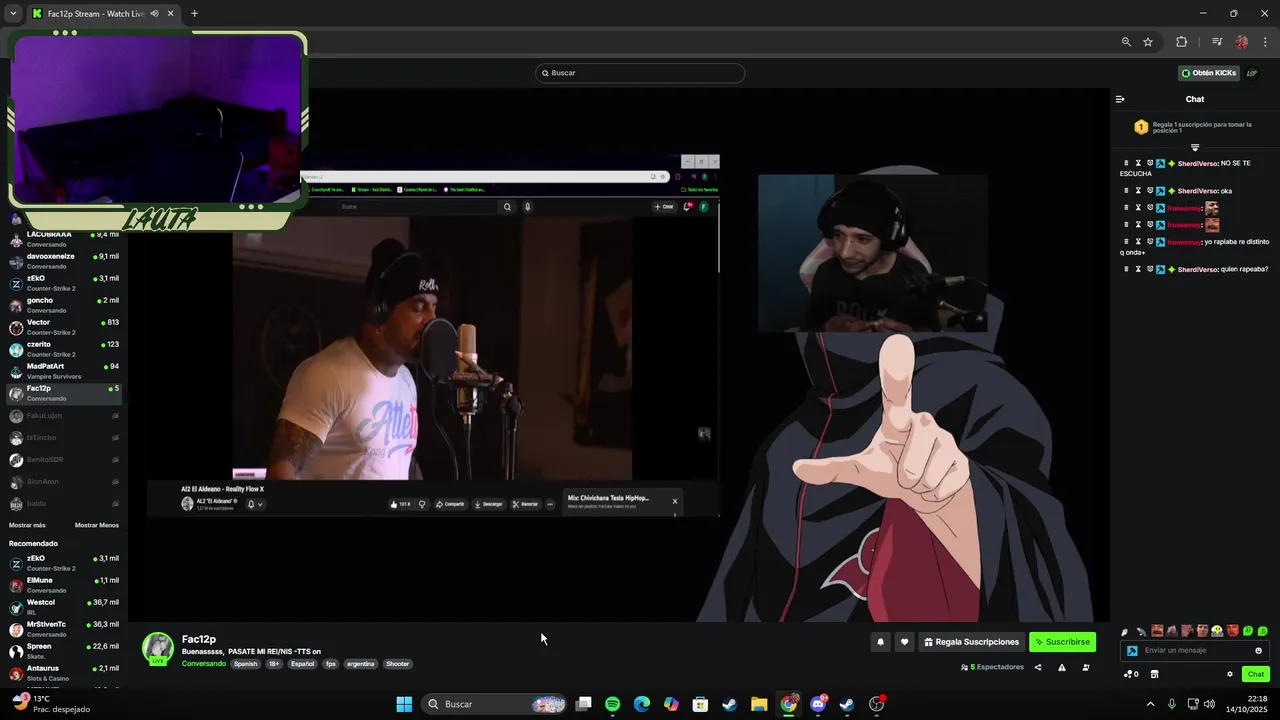Open the Chrome extensions puzzle icon
This screenshot has height=720, width=1280.
point(1181,42)
